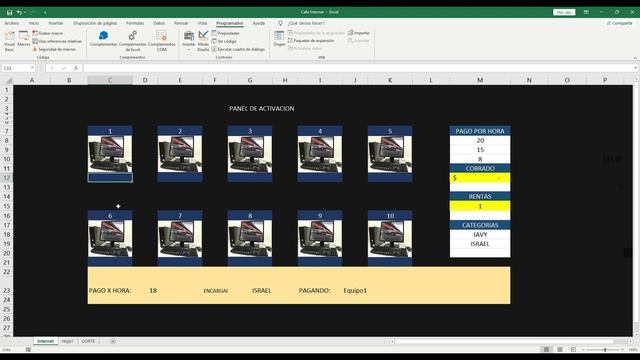
Task: Click inside the formula bar
Action: point(358,68)
